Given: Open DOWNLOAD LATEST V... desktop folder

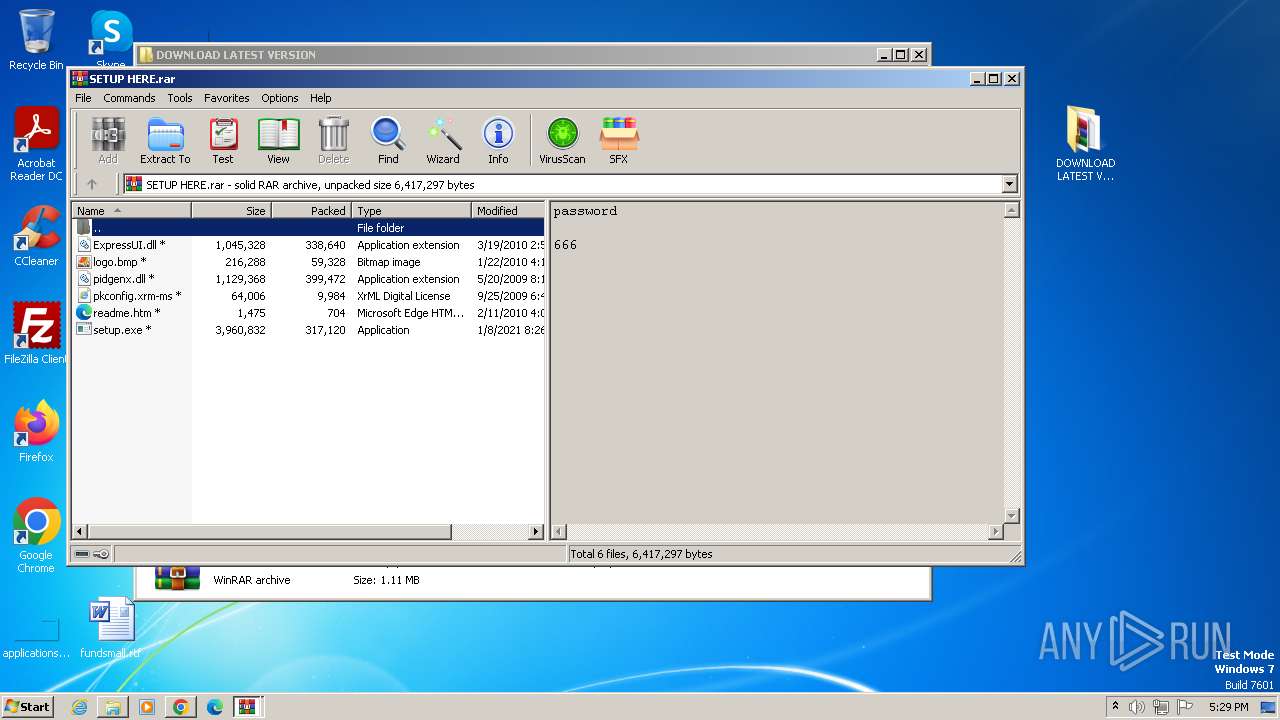Looking at the screenshot, I should coord(1085,144).
